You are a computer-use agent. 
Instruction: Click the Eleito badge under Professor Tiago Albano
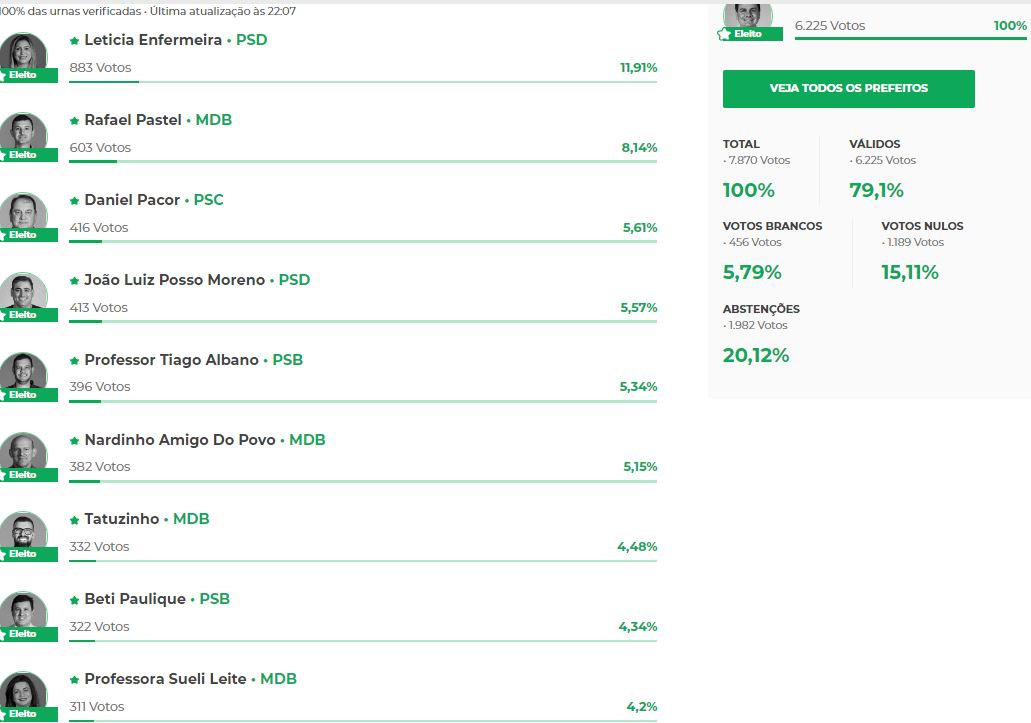[x=23, y=395]
